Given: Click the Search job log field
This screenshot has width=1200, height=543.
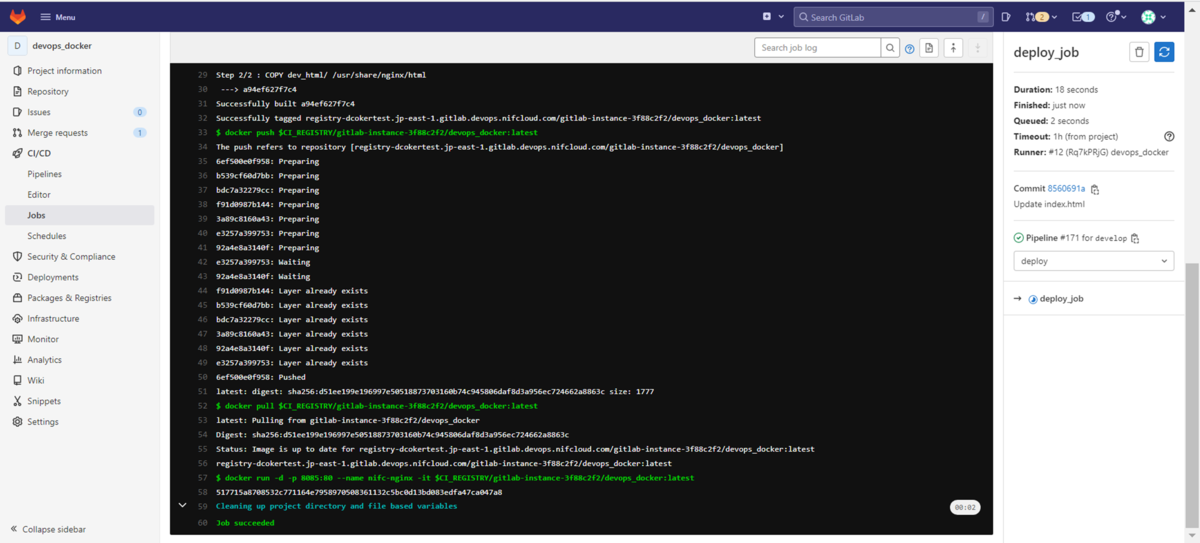Looking at the screenshot, I should (818, 48).
